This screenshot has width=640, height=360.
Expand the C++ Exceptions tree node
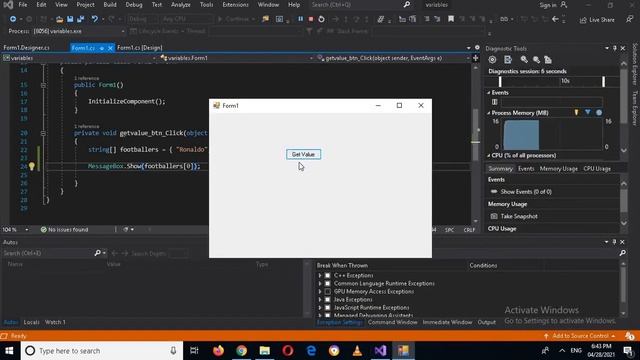coord(320,276)
